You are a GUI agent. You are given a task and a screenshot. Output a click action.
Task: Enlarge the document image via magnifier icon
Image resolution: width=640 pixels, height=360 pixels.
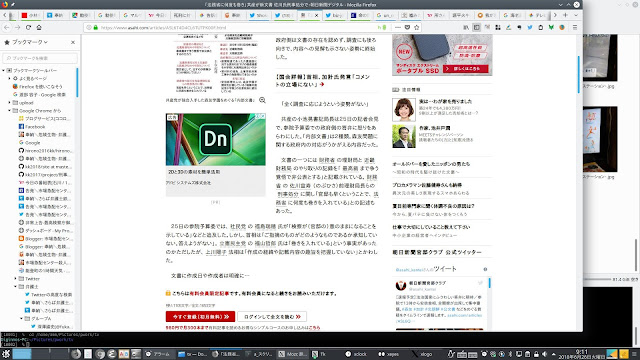262,100
